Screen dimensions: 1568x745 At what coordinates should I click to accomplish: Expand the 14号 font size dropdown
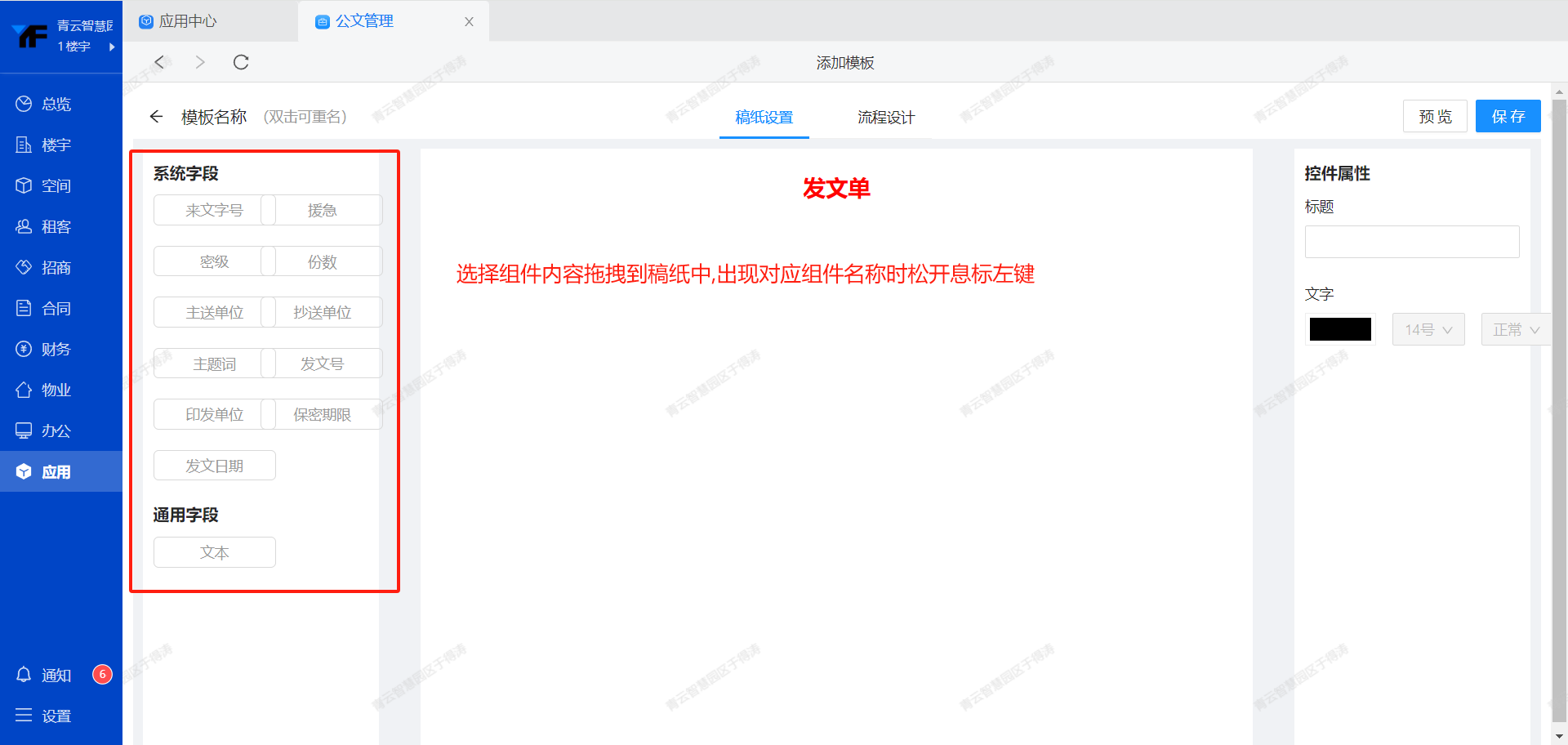point(1428,329)
